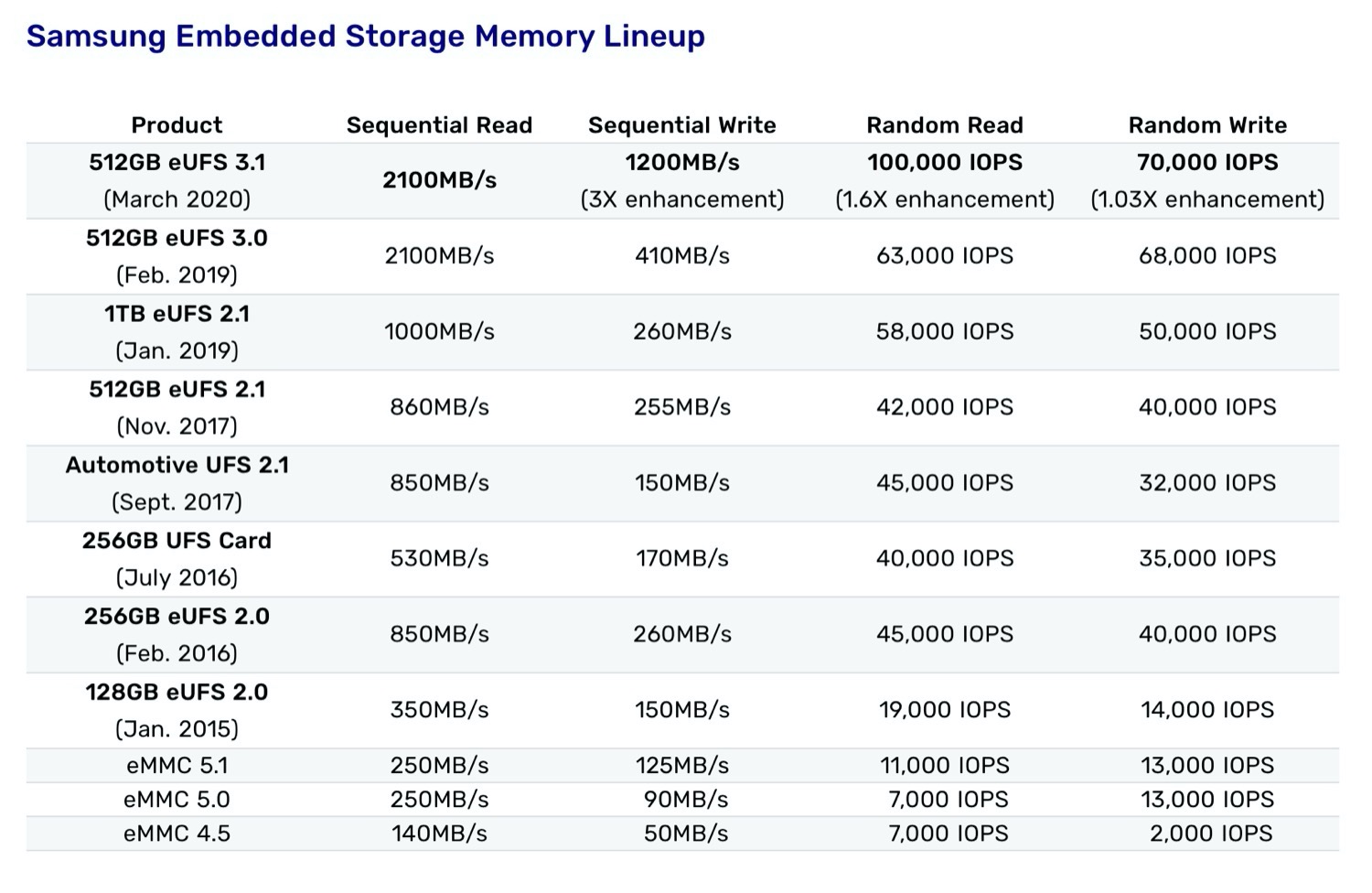This screenshot has height=893, width=1372.
Task: Select the 2,000 IOPS random write cell
Action: [1210, 834]
